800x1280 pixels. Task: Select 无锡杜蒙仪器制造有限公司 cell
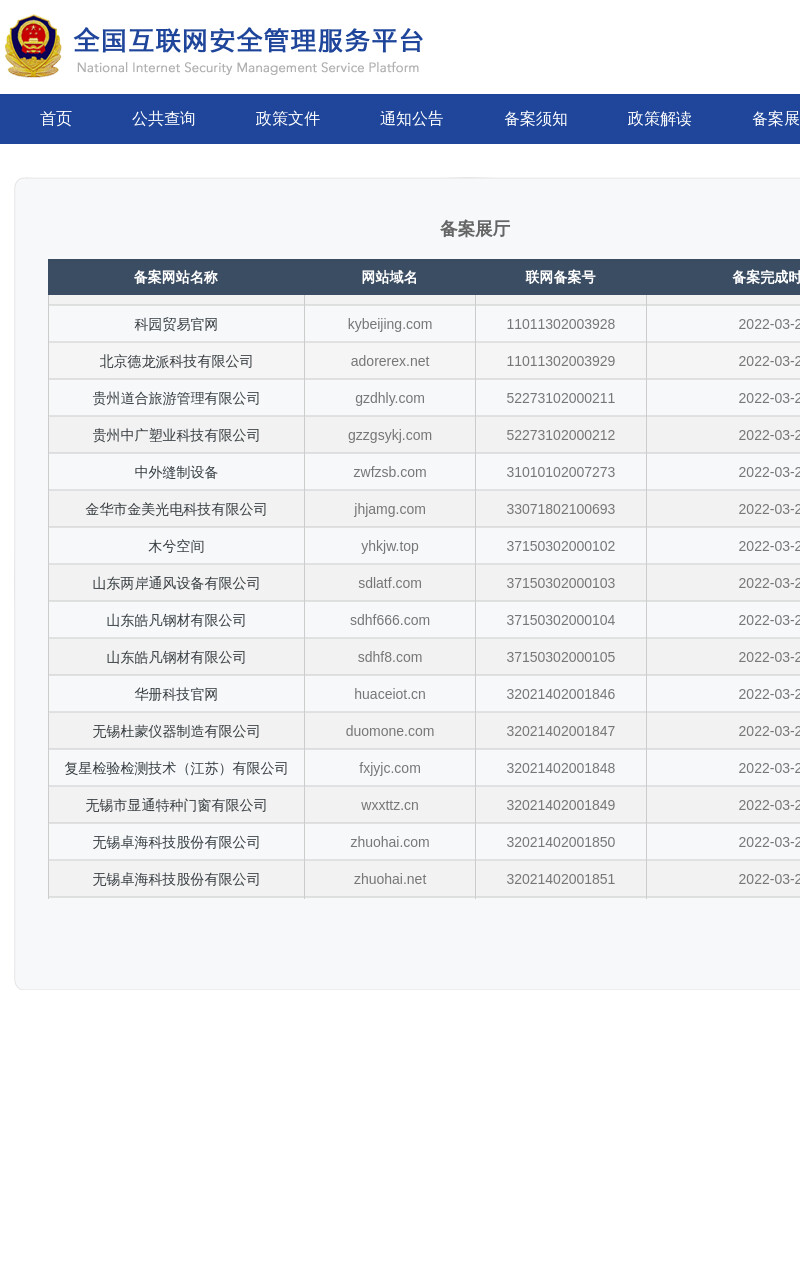(x=176, y=731)
